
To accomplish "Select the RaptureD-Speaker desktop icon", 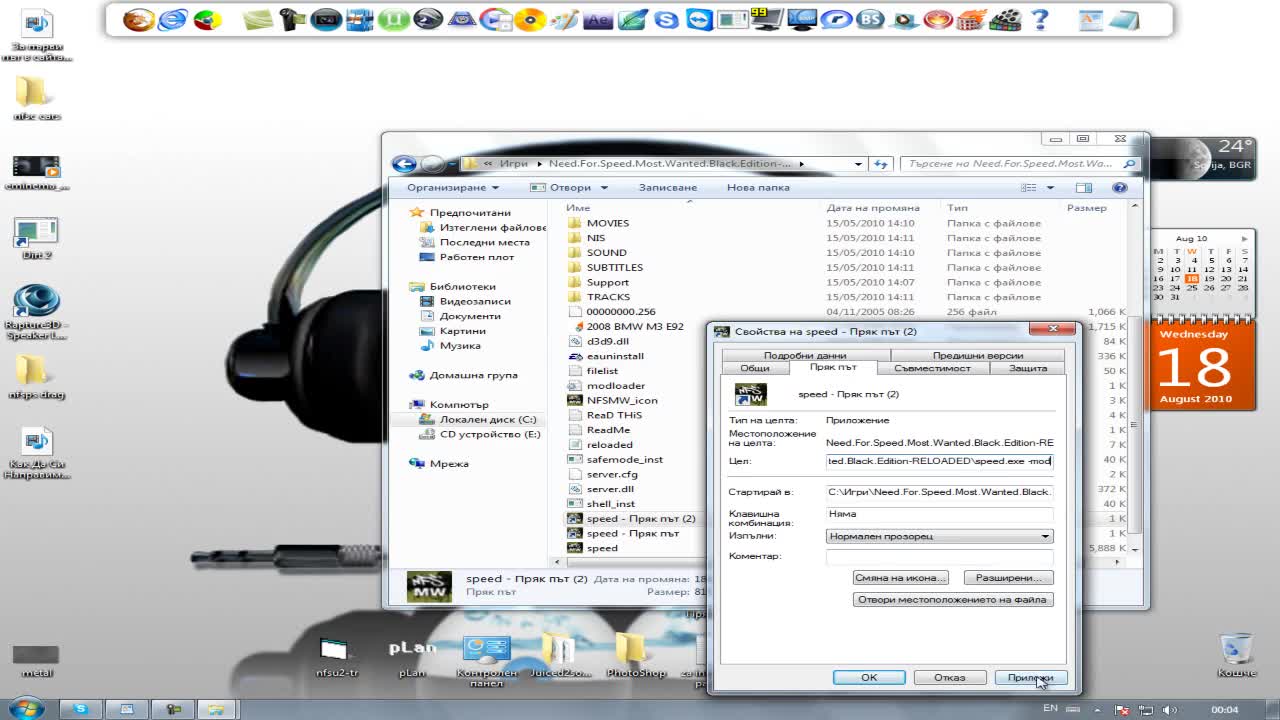I will (x=36, y=313).
